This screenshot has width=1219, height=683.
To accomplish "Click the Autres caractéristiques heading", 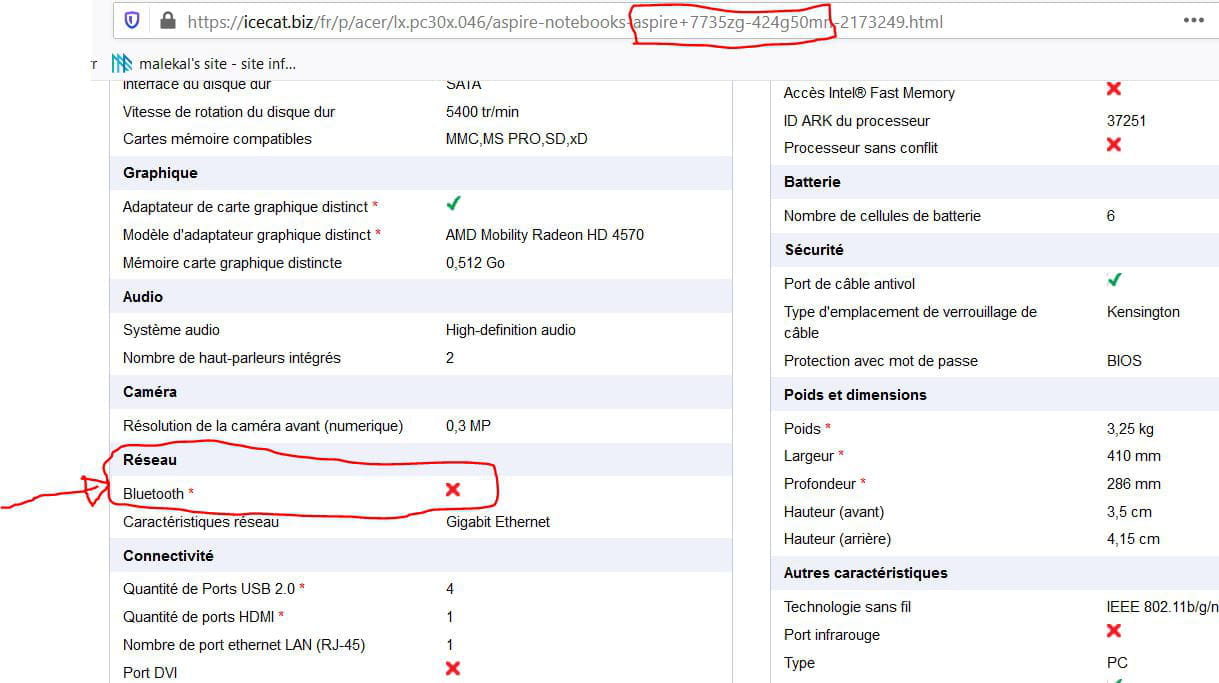I will (866, 573).
